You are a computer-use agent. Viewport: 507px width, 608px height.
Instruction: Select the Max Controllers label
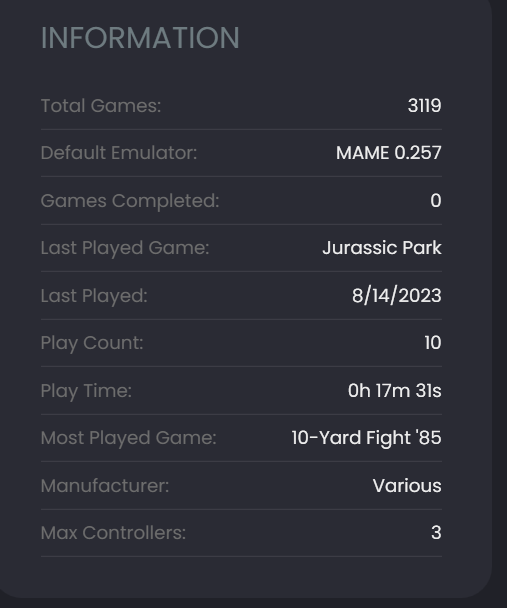tap(113, 533)
